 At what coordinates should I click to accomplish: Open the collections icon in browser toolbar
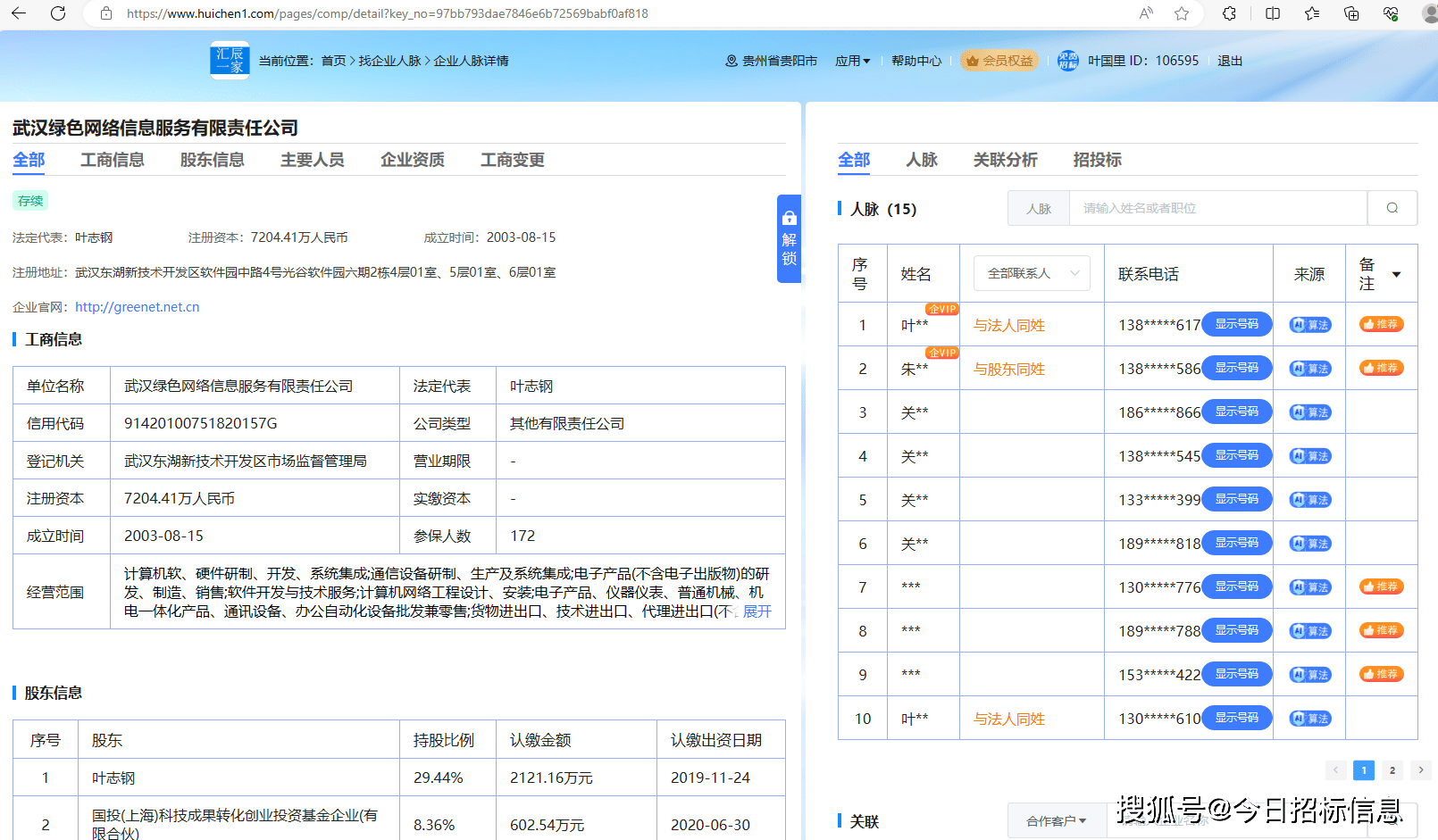pos(1351,13)
